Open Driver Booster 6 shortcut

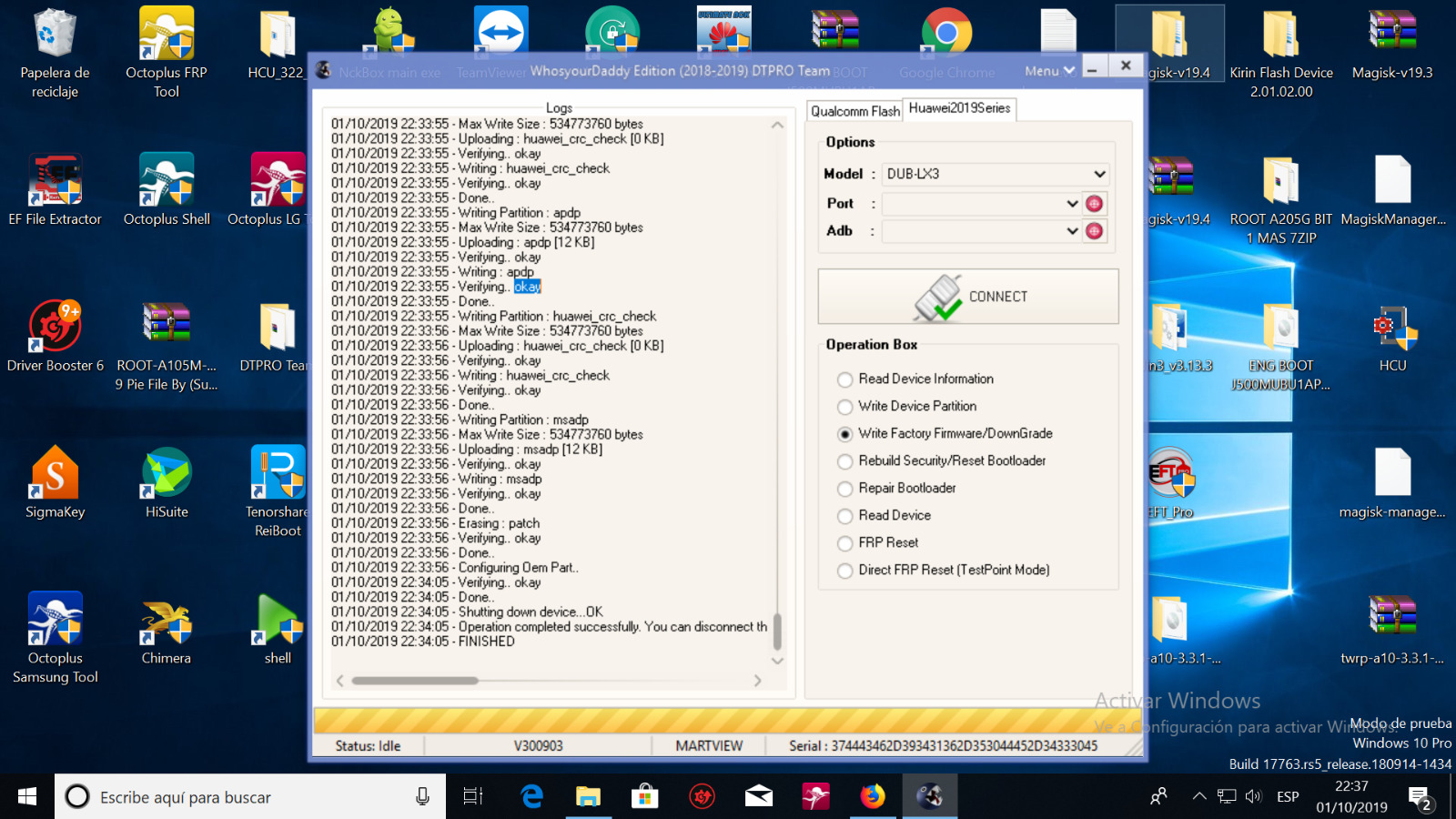click(x=55, y=337)
